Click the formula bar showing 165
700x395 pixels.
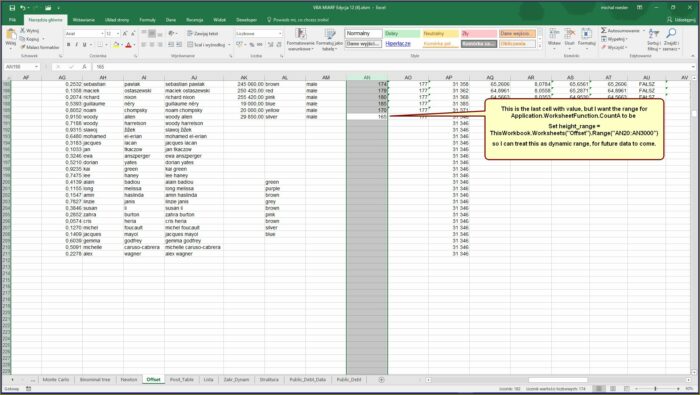point(393,67)
